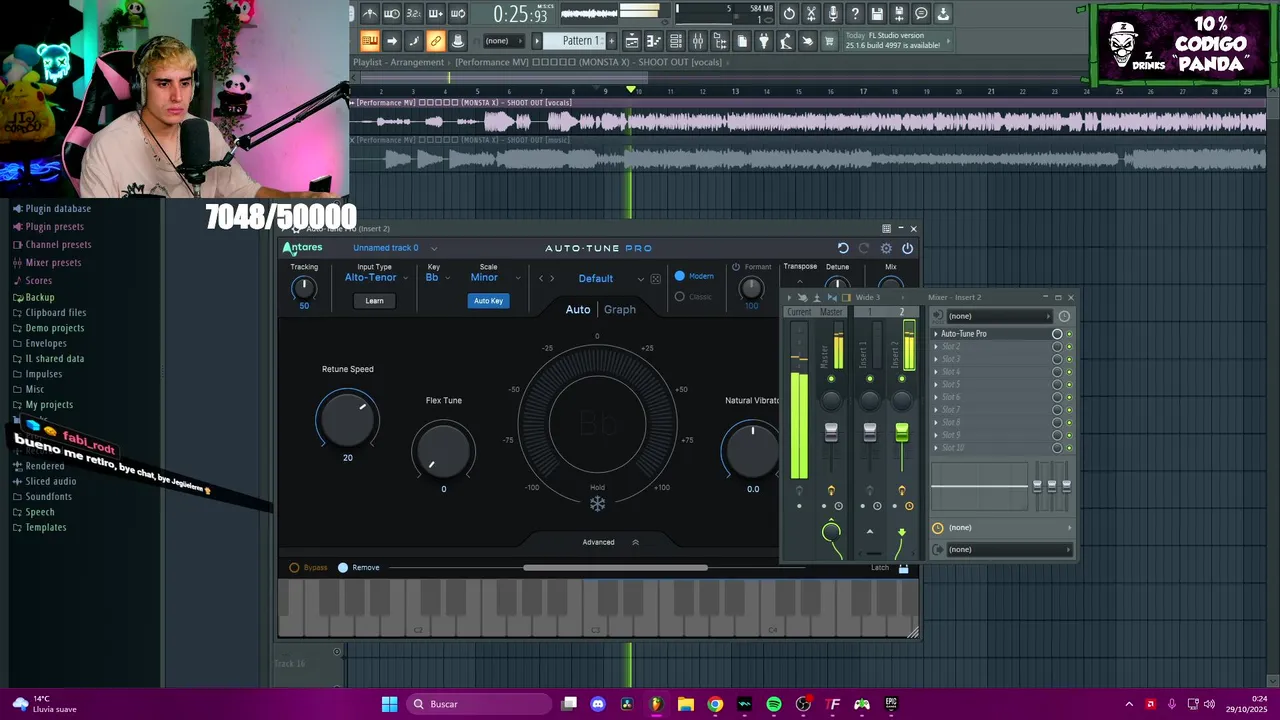Screen dimensions: 1280x720
Task: Open the FL Studio help question-mark icon
Action: [x=855, y=14]
